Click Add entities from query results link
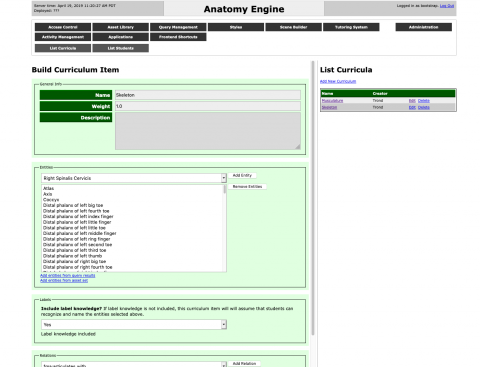Image resolution: width=480 pixels, height=367 pixels. [x=68, y=276]
